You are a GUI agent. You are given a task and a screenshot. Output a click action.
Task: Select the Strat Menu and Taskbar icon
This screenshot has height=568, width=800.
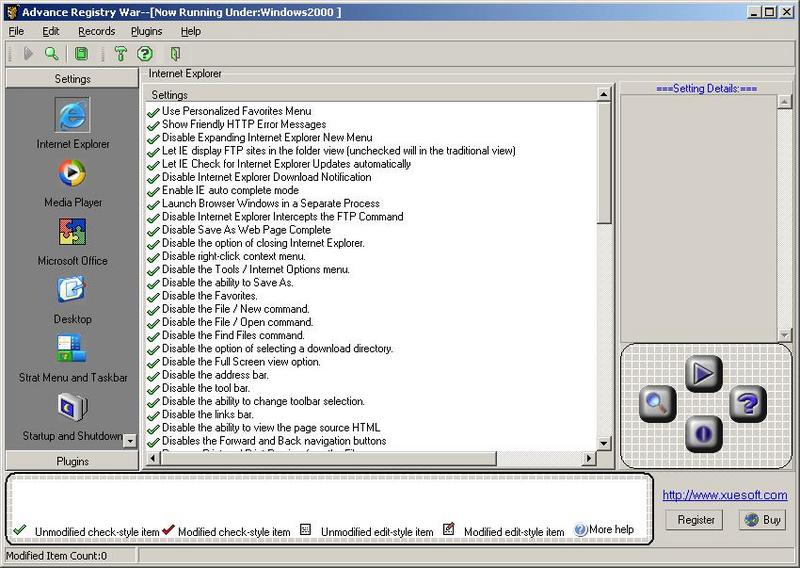click(x=71, y=348)
